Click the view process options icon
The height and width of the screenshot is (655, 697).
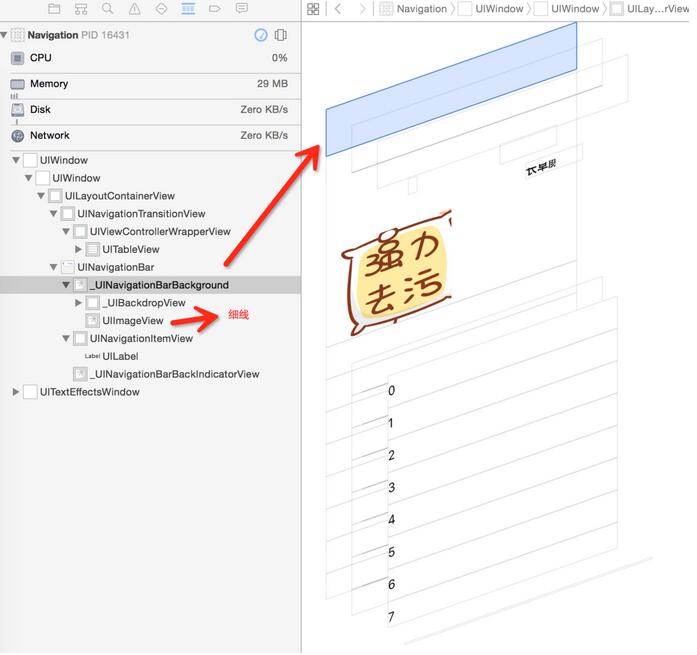click(x=280, y=35)
